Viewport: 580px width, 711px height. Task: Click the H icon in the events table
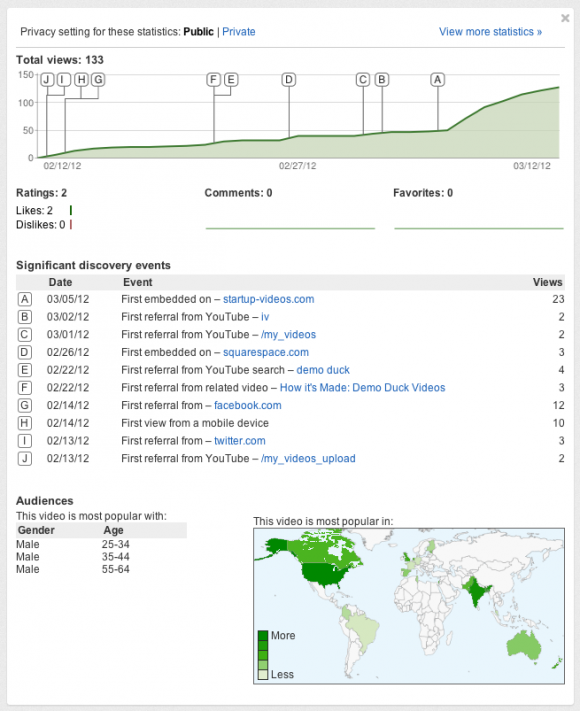[x=24, y=423]
